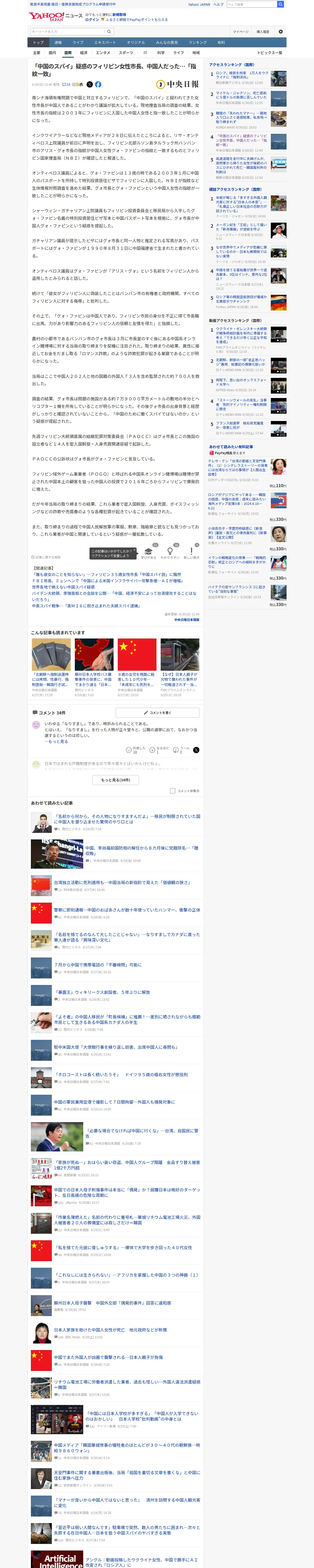This screenshot has height=1568, width=314.
Task: Click the ログイン link in header
Action: click(92, 20)
